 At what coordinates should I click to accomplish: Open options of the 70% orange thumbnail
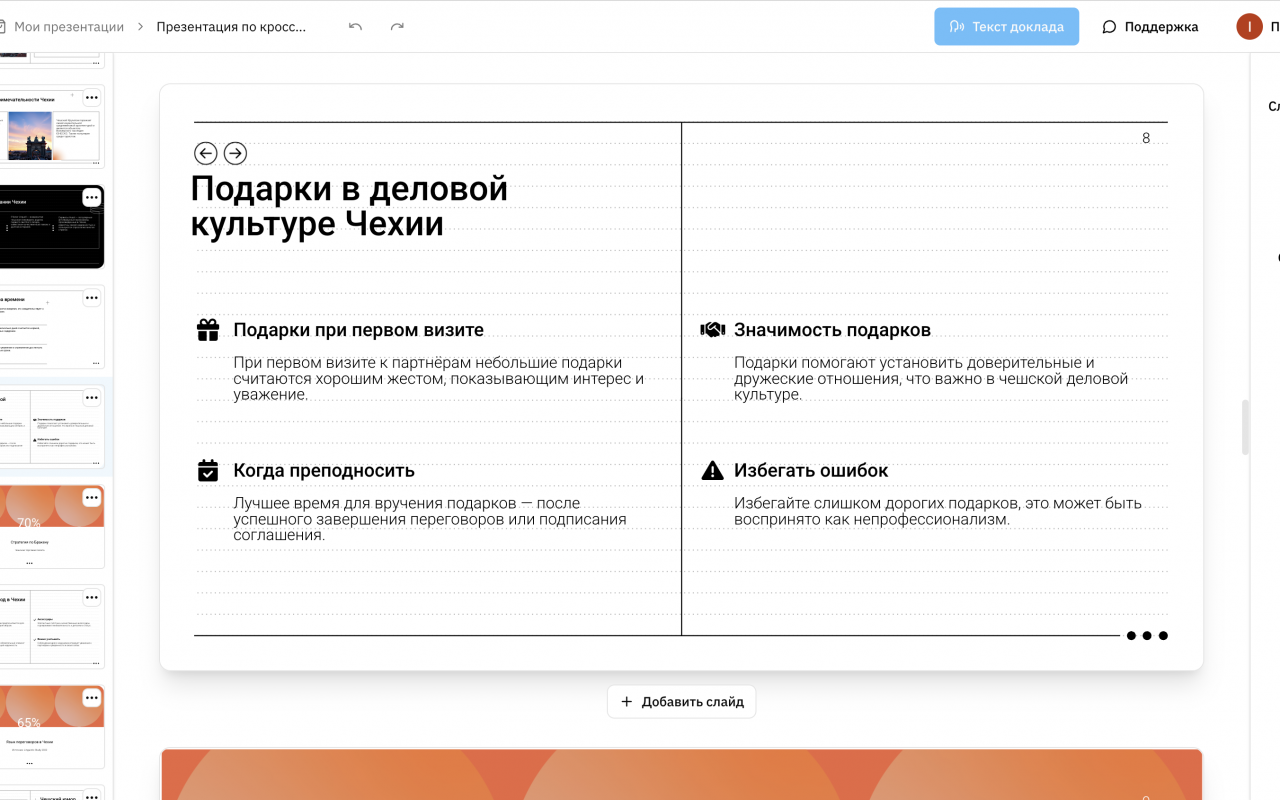[x=92, y=497]
